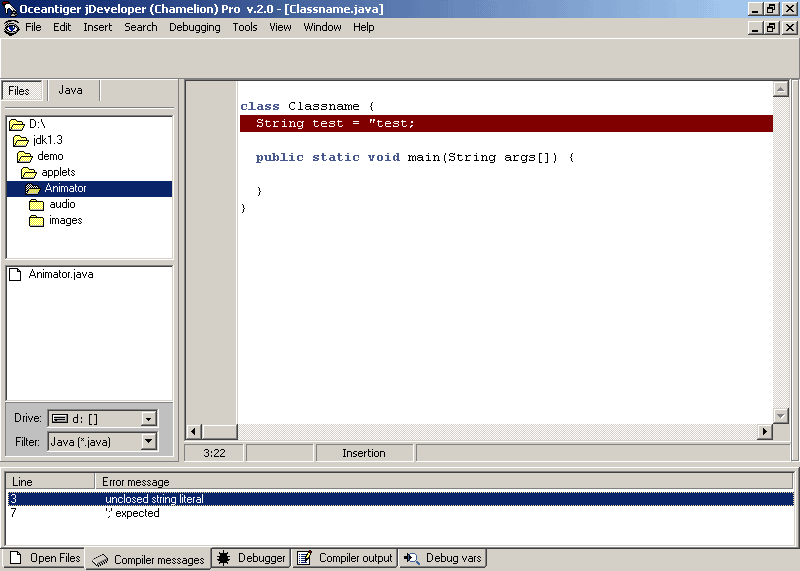800x571 pixels.
Task: Open the Window menu
Action: [322, 27]
